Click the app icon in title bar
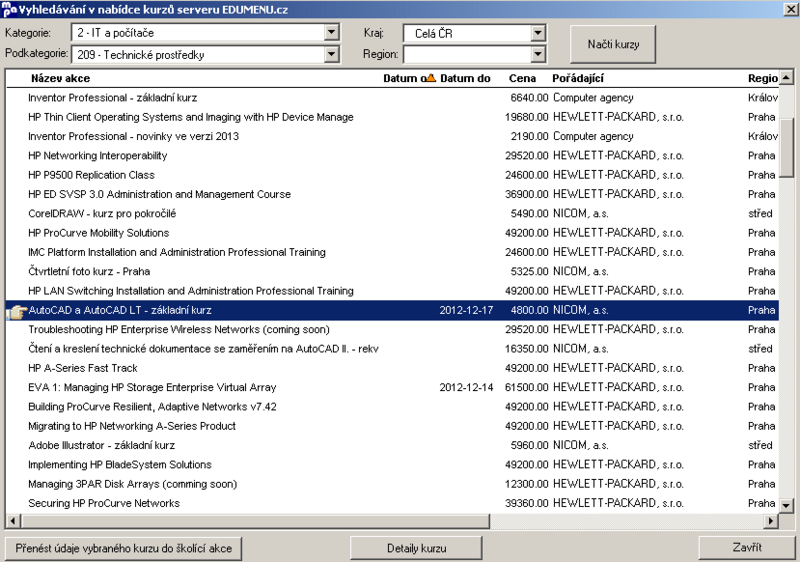 click(x=9, y=9)
